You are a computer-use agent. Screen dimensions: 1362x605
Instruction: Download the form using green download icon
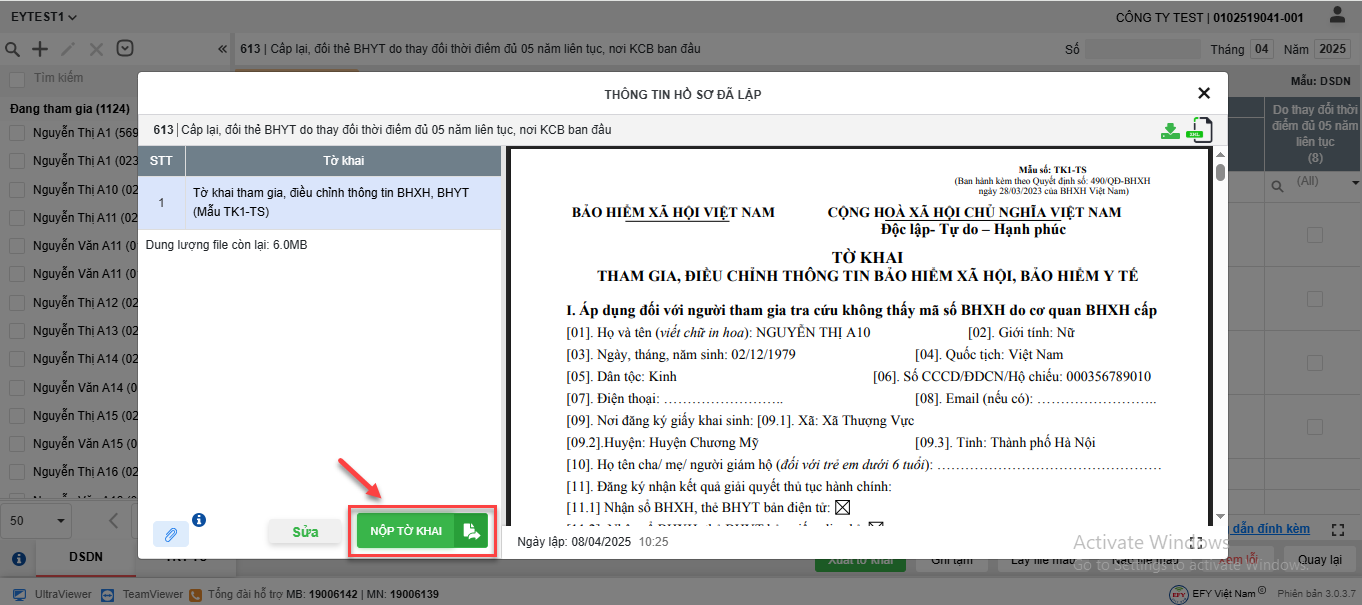click(x=1170, y=131)
